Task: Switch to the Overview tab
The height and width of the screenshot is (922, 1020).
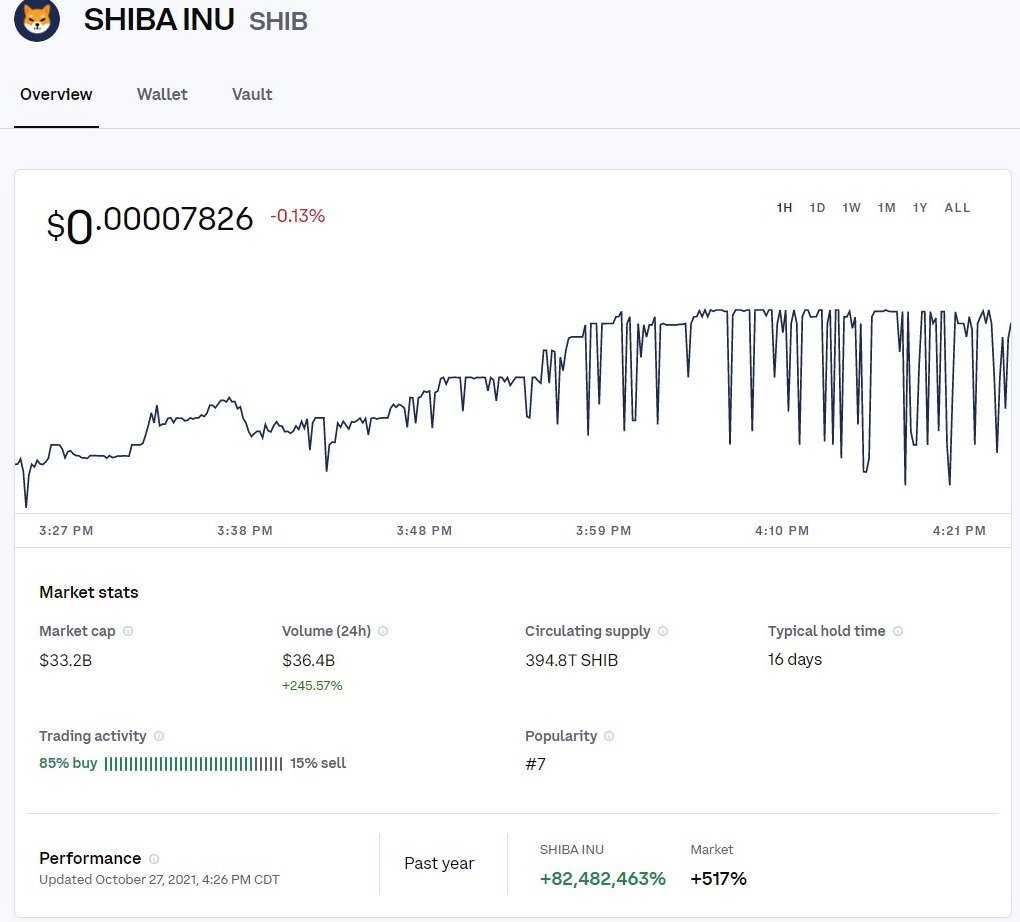Action: 56,94
